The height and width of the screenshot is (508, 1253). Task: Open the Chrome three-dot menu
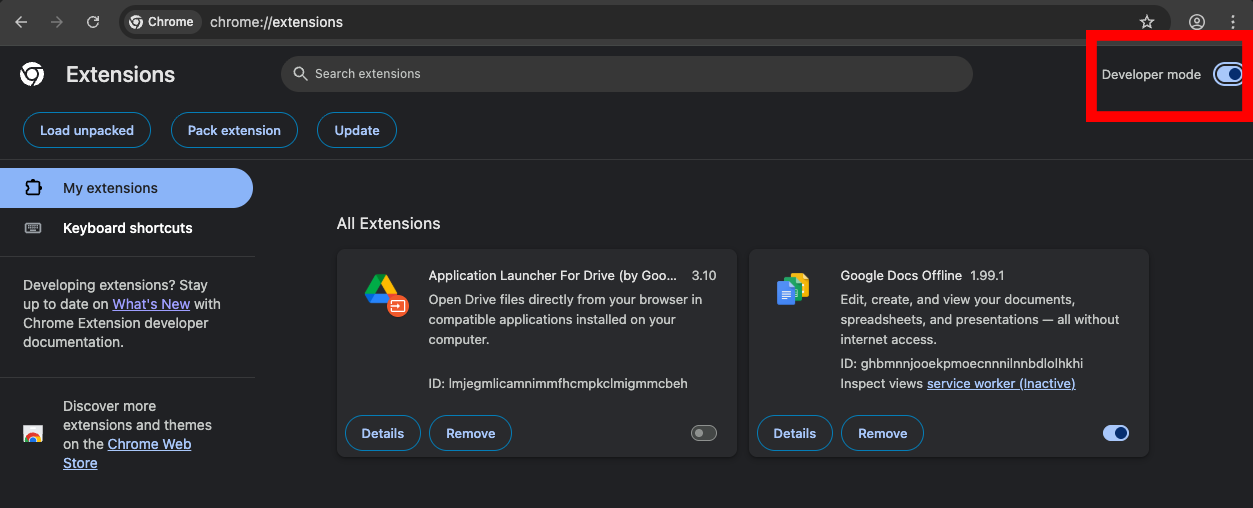(x=1233, y=22)
